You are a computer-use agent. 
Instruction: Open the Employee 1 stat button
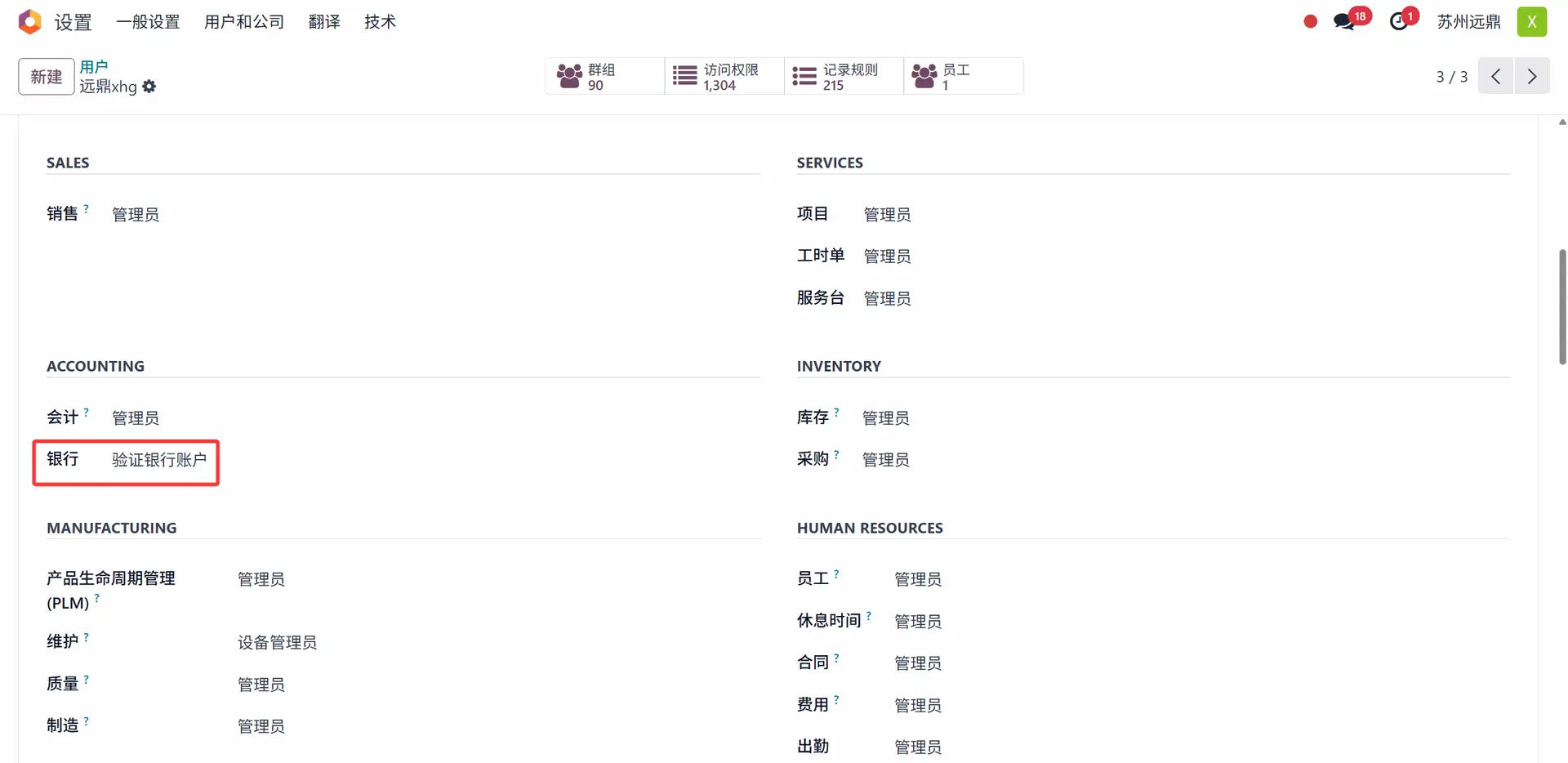coord(962,77)
